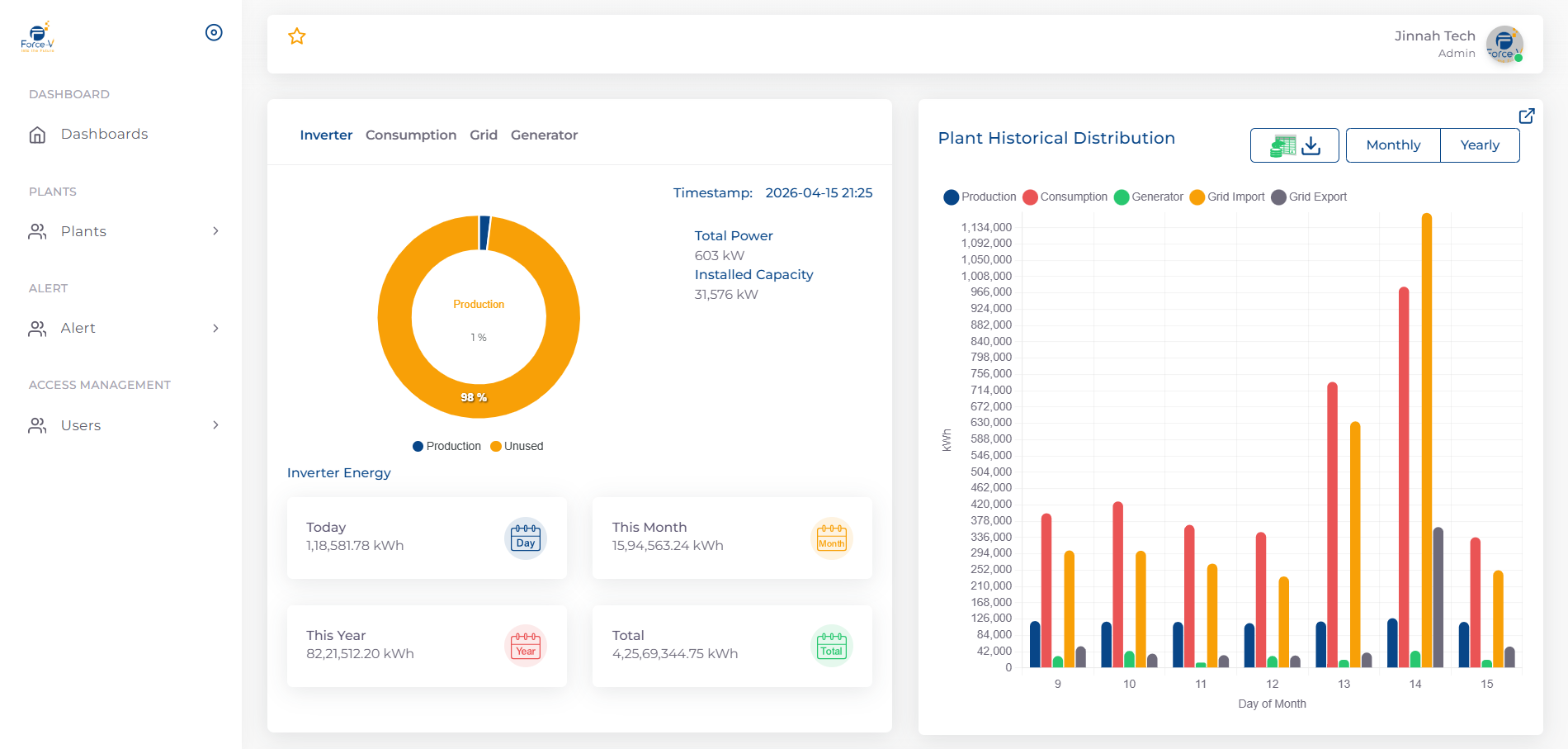Expand the Users sidebar menu
This screenshot has height=749, width=1568.
pos(124,425)
